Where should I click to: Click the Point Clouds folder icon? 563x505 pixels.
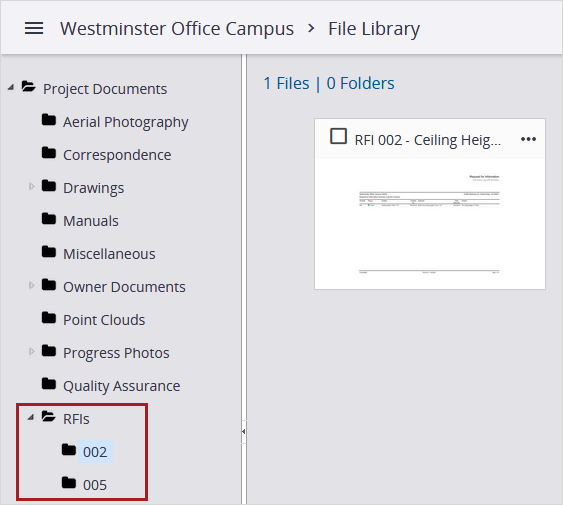tap(48, 318)
